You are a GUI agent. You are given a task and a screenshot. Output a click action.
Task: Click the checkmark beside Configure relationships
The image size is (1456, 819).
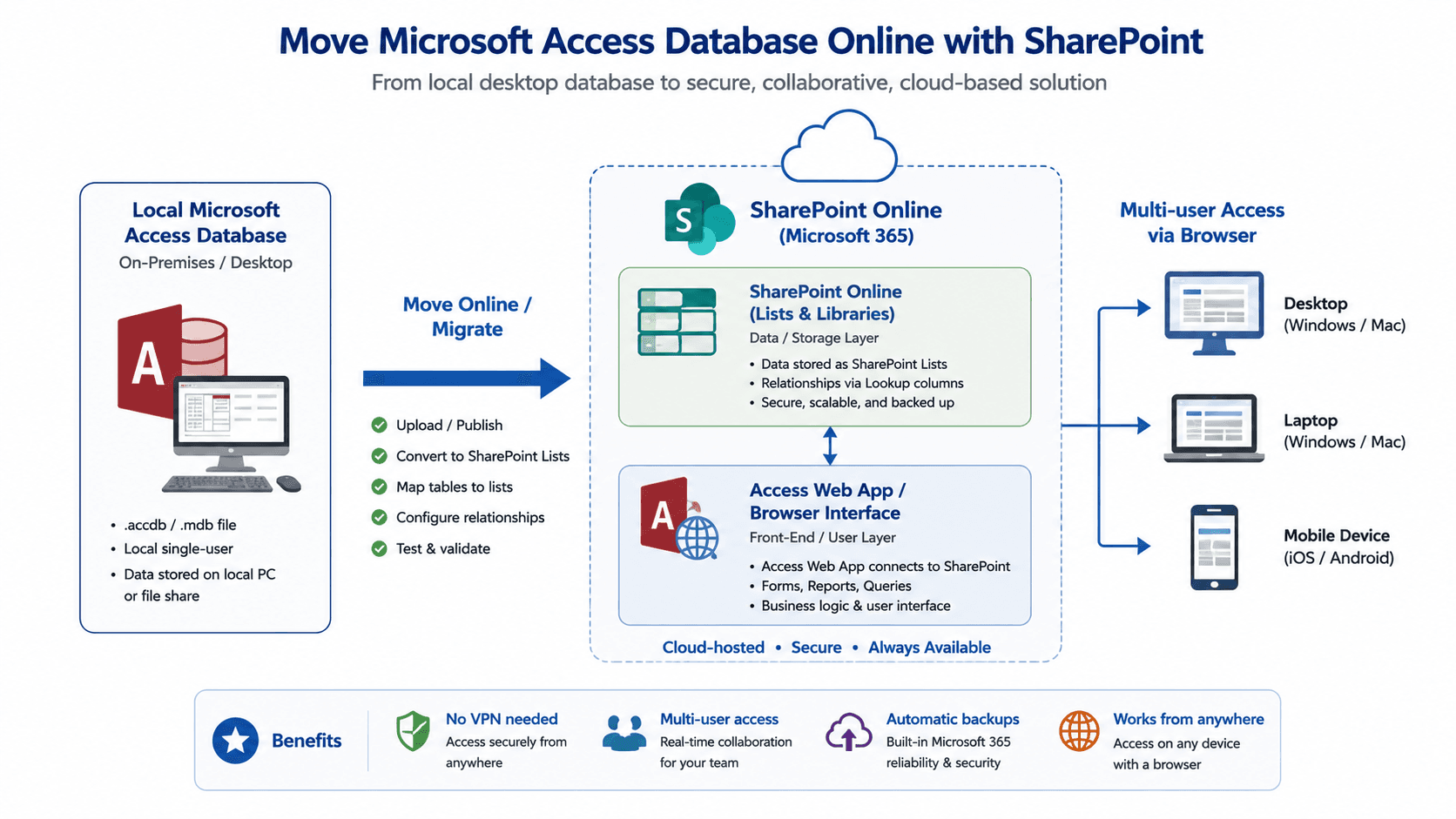[379, 517]
